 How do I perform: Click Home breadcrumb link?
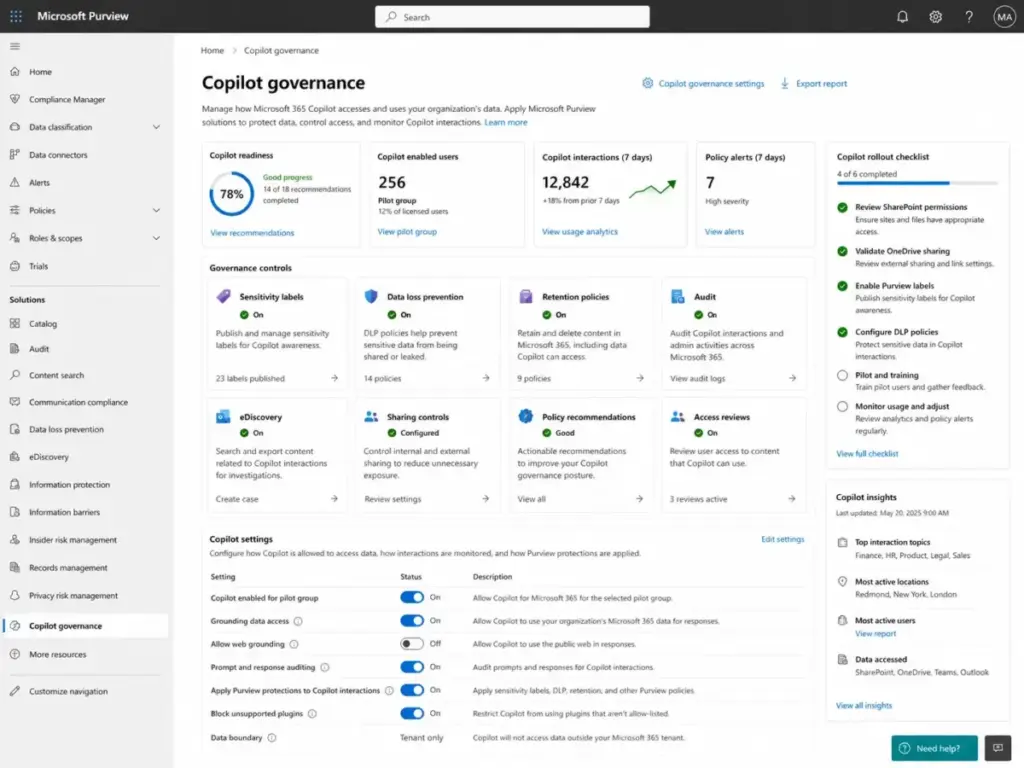click(x=212, y=50)
